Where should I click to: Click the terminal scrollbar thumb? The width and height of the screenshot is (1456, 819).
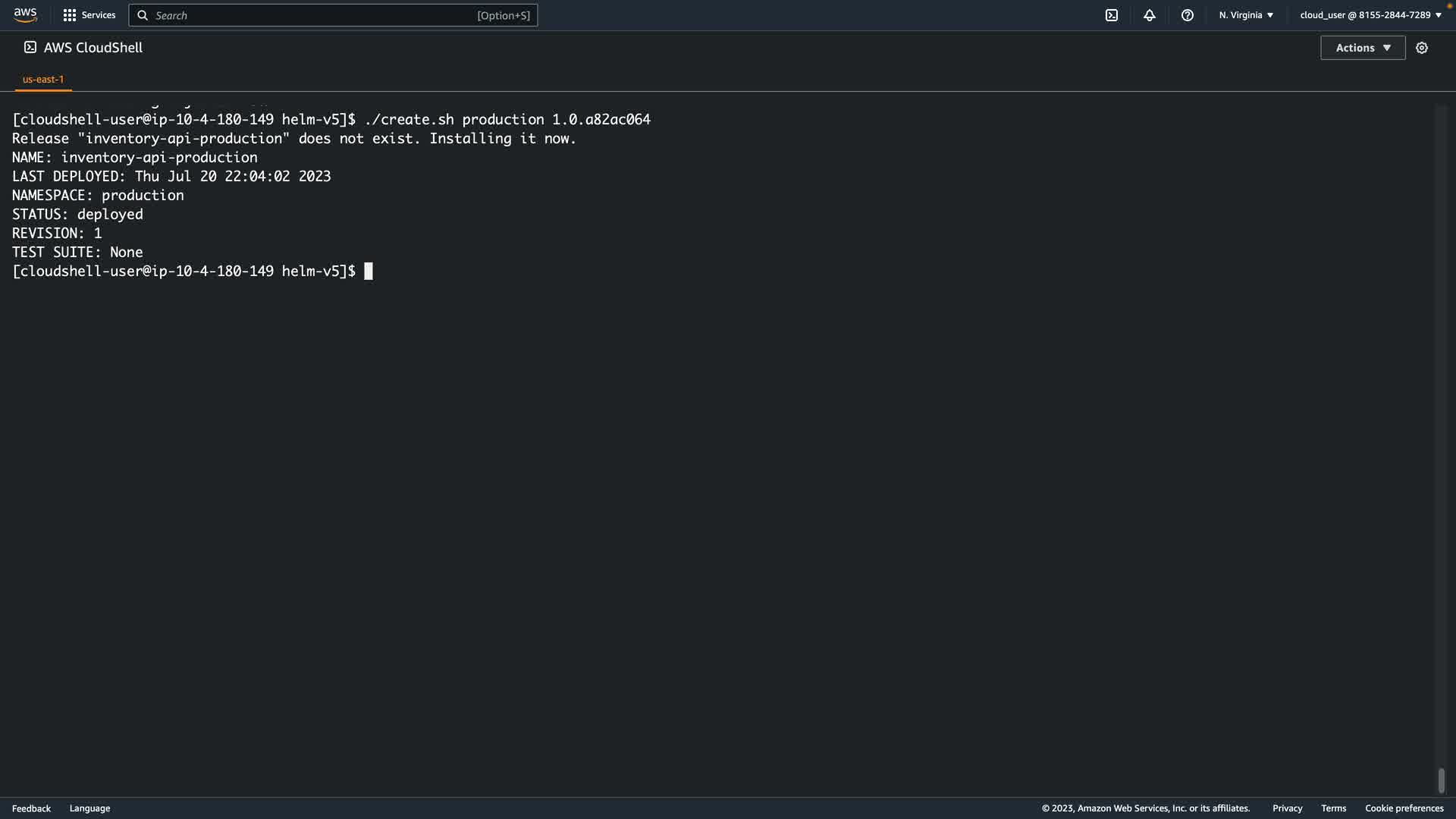1441,780
